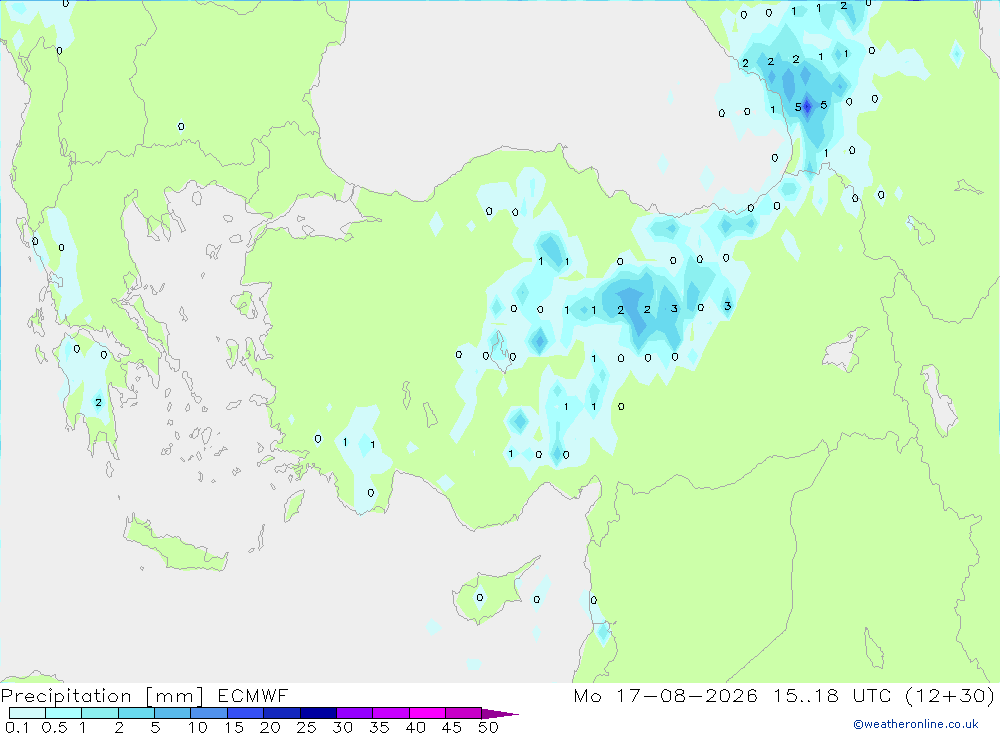Click the darkest blue precipitation peak cell

pos(807,107)
